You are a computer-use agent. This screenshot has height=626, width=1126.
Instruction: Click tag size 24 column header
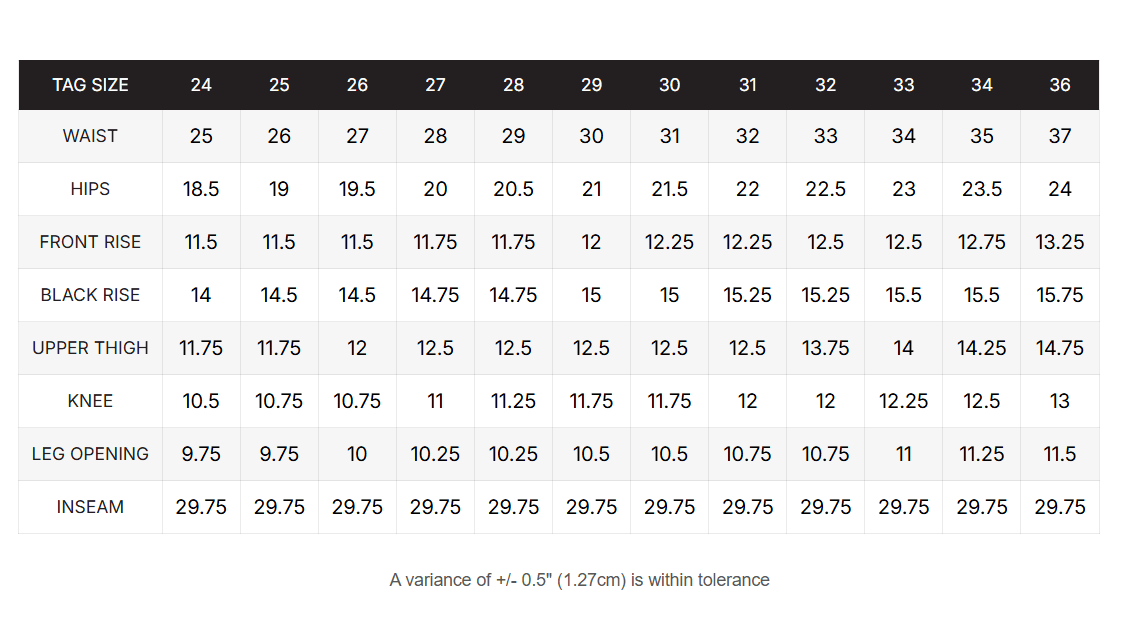[201, 85]
